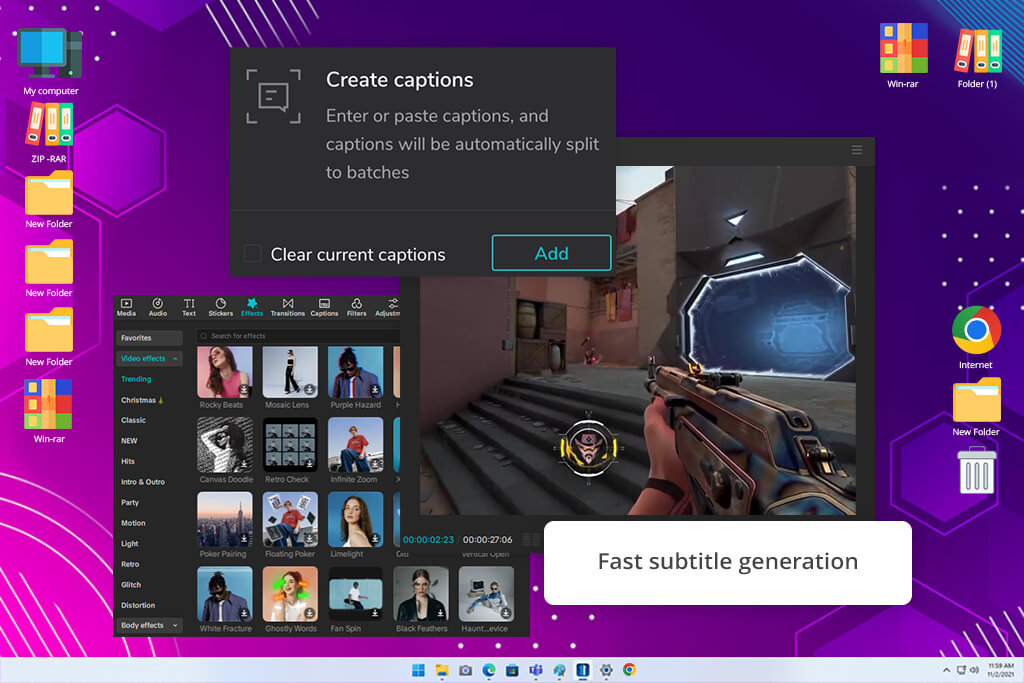Check the Clear current captions checkbox
Viewport: 1024px width, 683px height.
[253, 253]
